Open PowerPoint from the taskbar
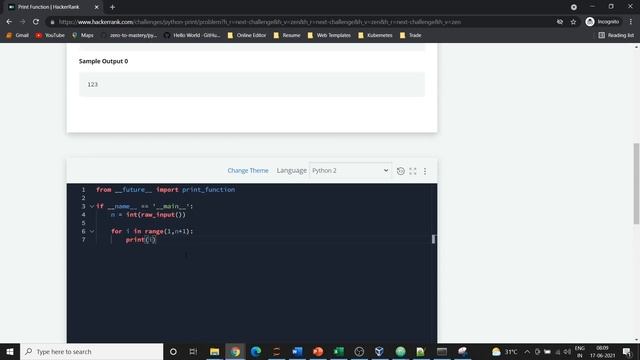The width and height of the screenshot is (640, 360). [318, 351]
